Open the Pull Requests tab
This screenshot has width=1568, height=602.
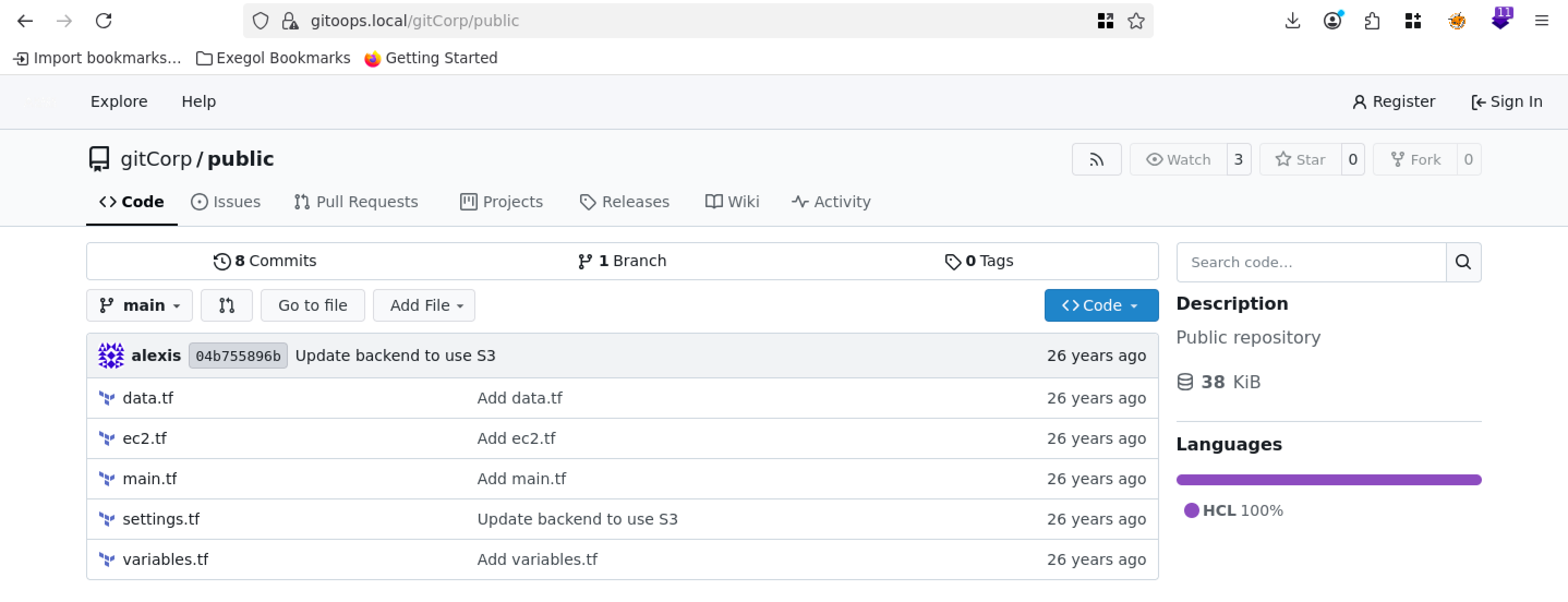[x=356, y=201]
